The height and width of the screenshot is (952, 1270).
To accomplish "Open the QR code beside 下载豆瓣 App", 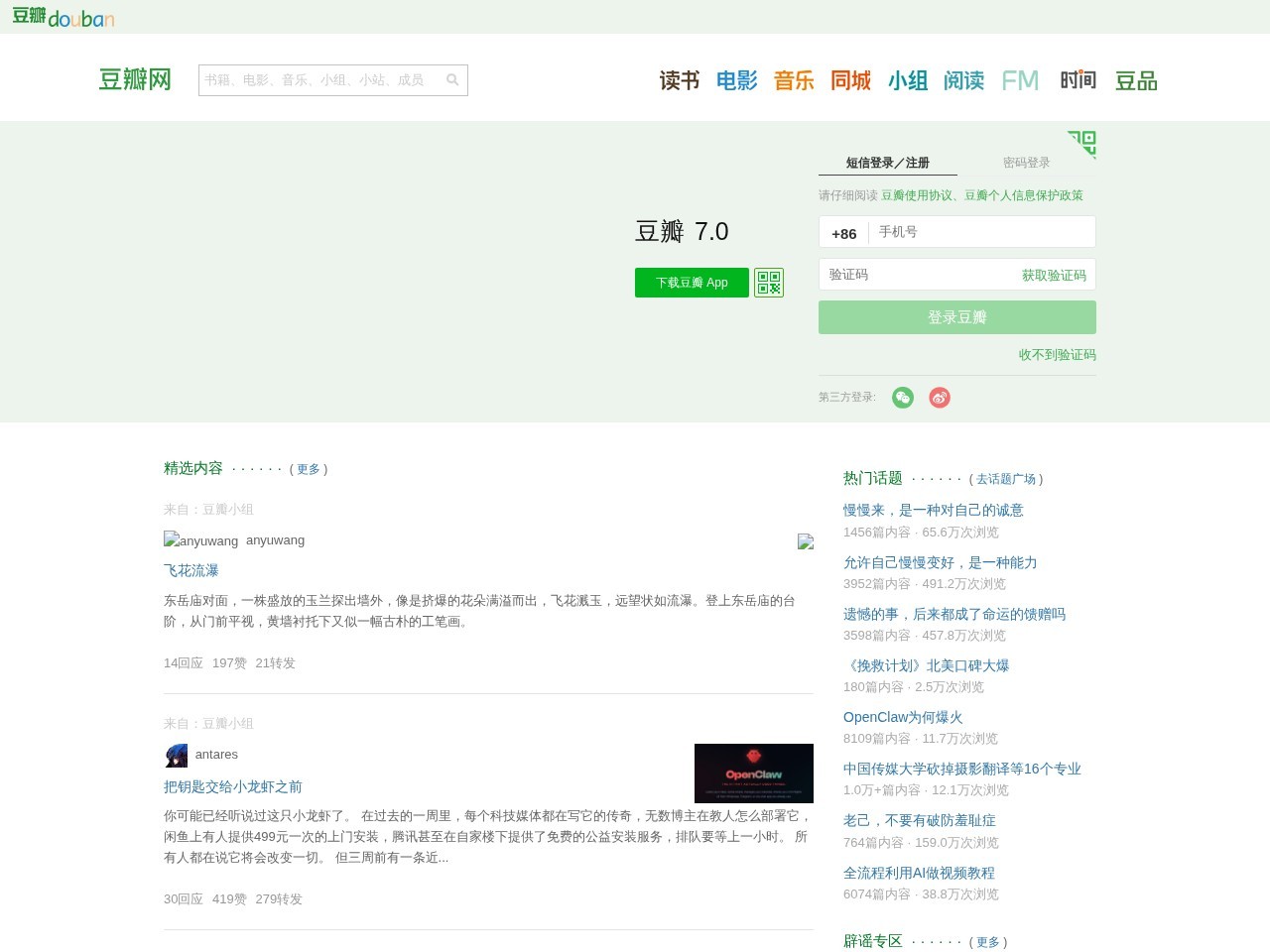I will coord(768,283).
